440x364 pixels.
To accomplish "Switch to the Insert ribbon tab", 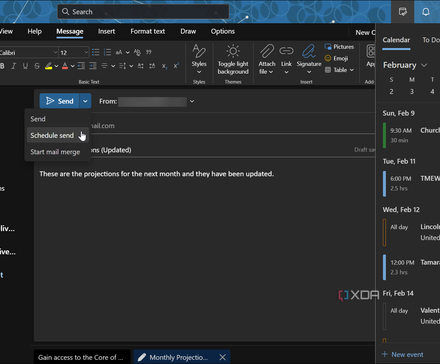I will tap(106, 31).
